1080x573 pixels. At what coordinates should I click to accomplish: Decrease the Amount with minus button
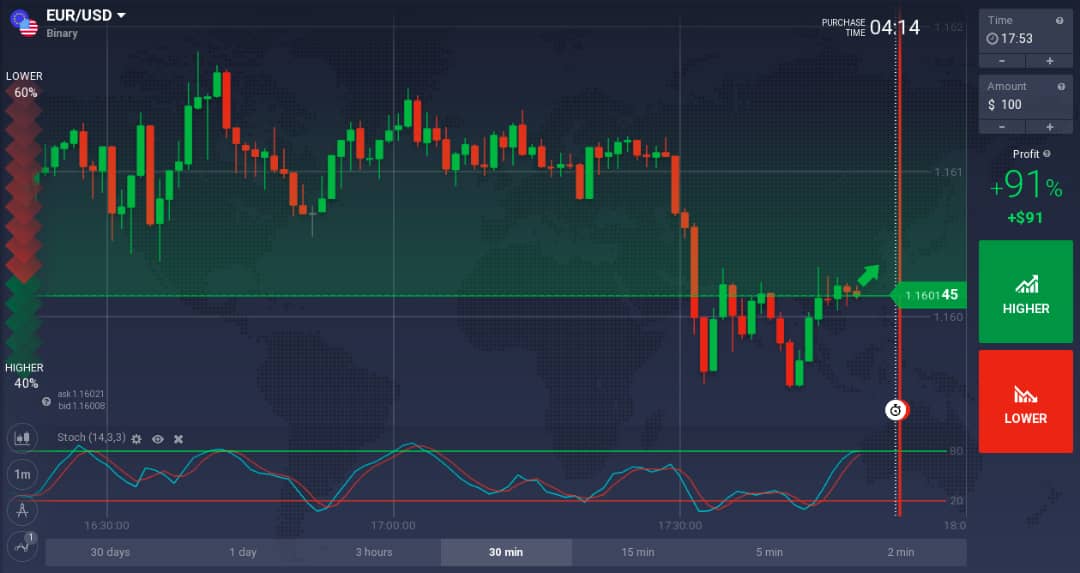click(x=1002, y=127)
